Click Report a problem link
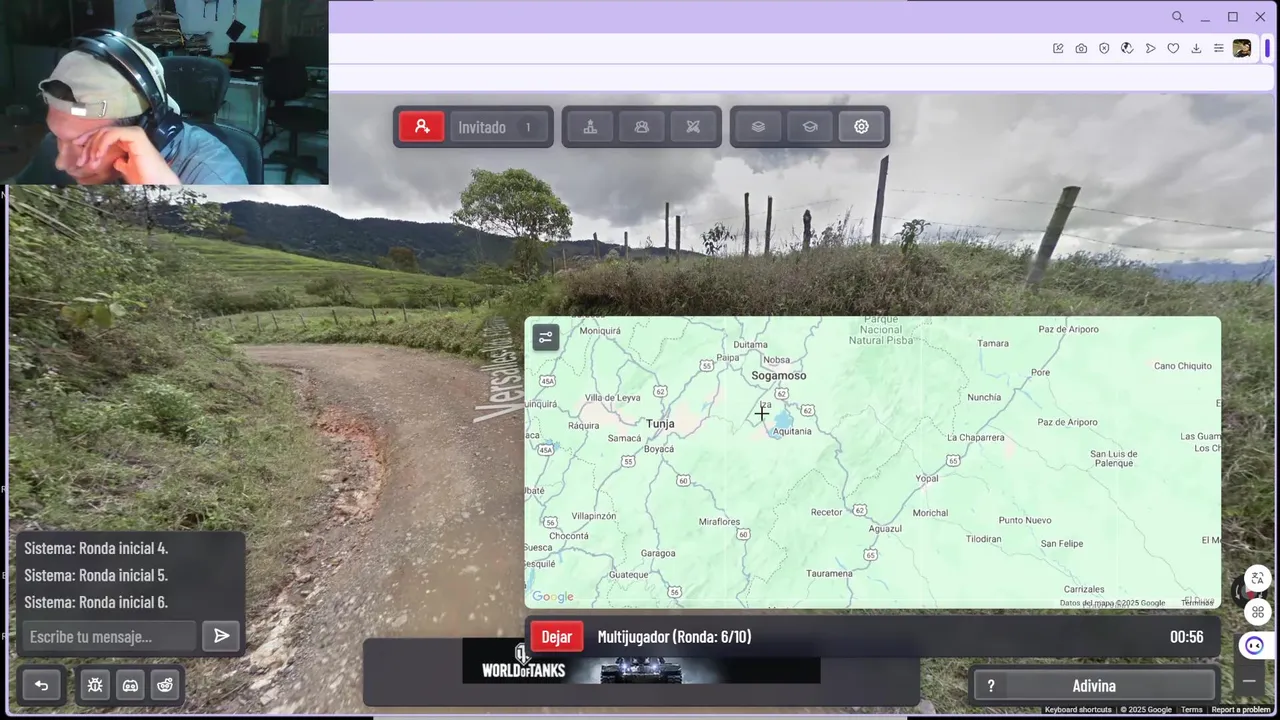The image size is (1280, 720). click(1240, 710)
